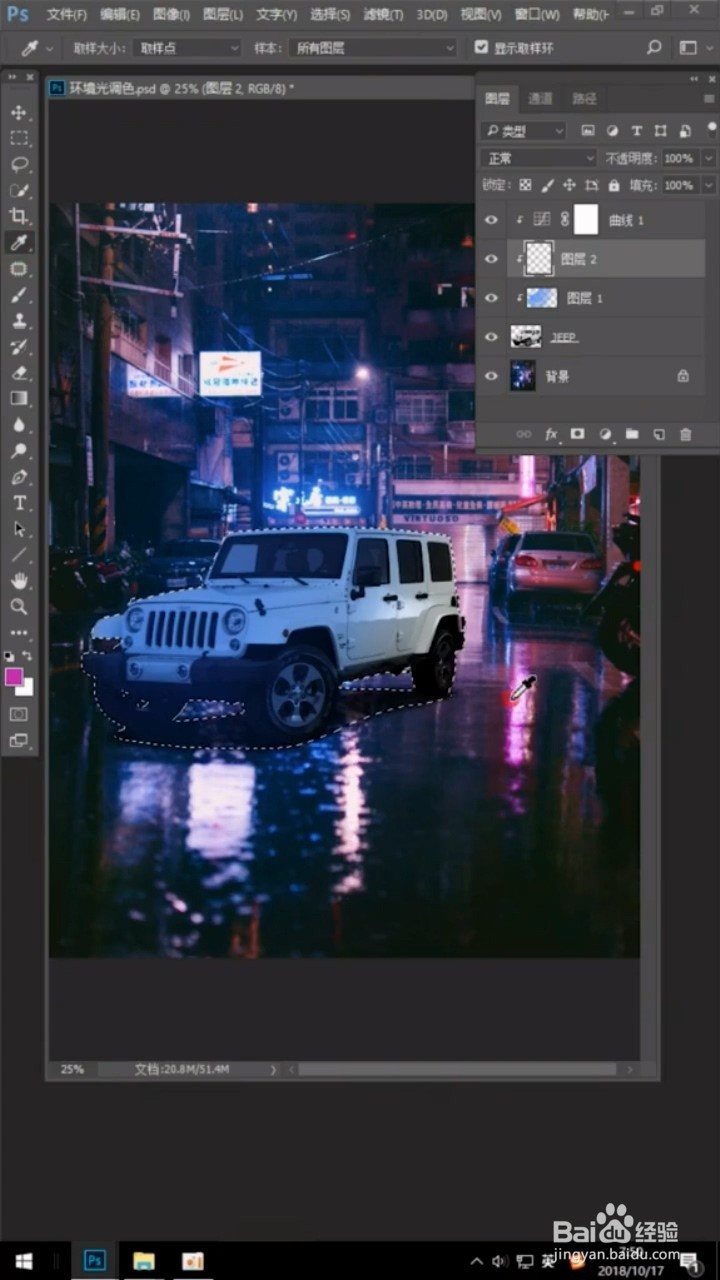Switch to the 路径 tab
This screenshot has height=1280, width=720.
(584, 98)
